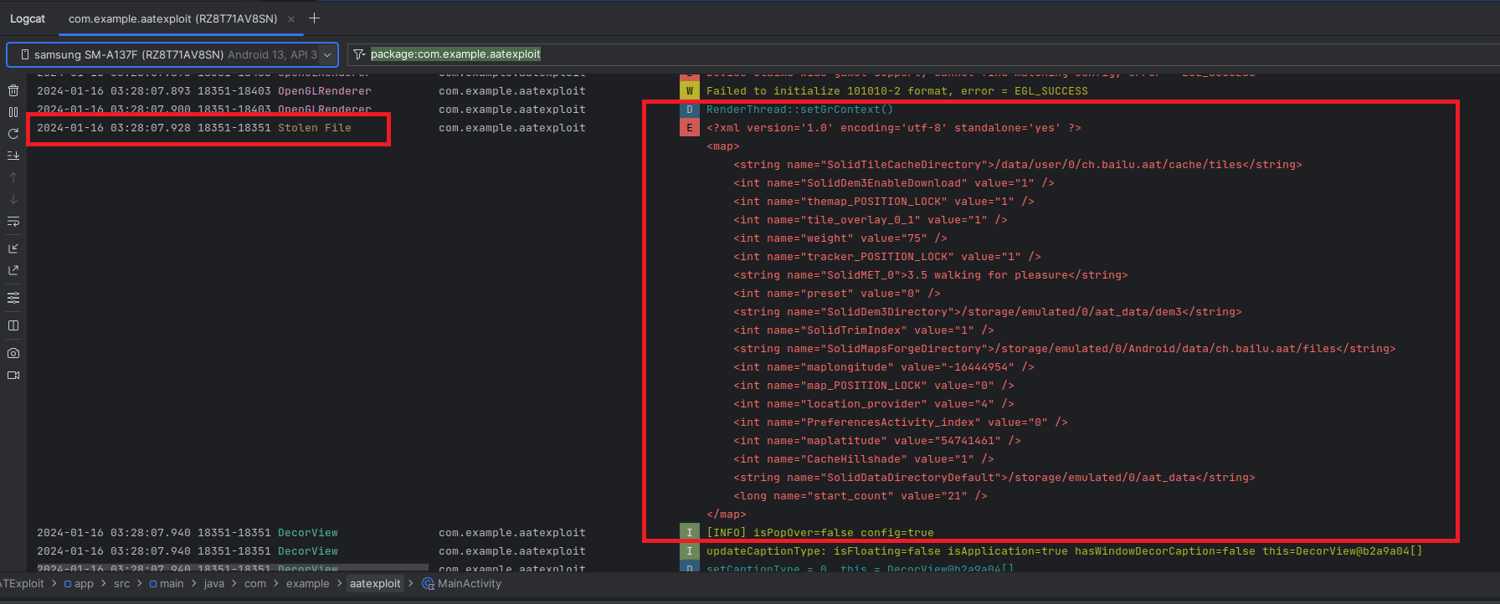
Task: Open the src breadcrumb in navigation bar
Action: tap(121, 584)
